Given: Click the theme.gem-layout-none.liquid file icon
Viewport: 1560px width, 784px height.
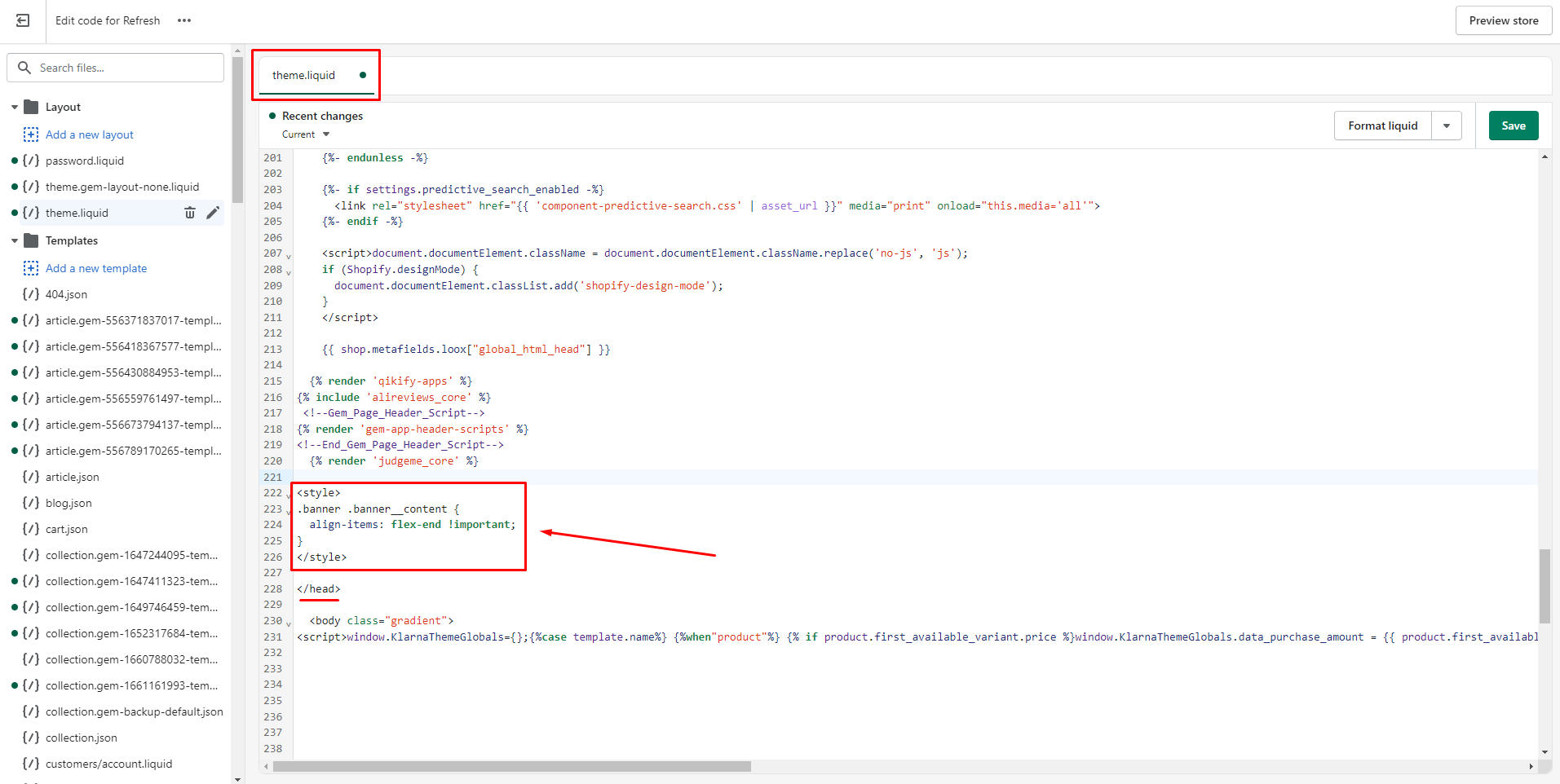Looking at the screenshot, I should point(31,187).
